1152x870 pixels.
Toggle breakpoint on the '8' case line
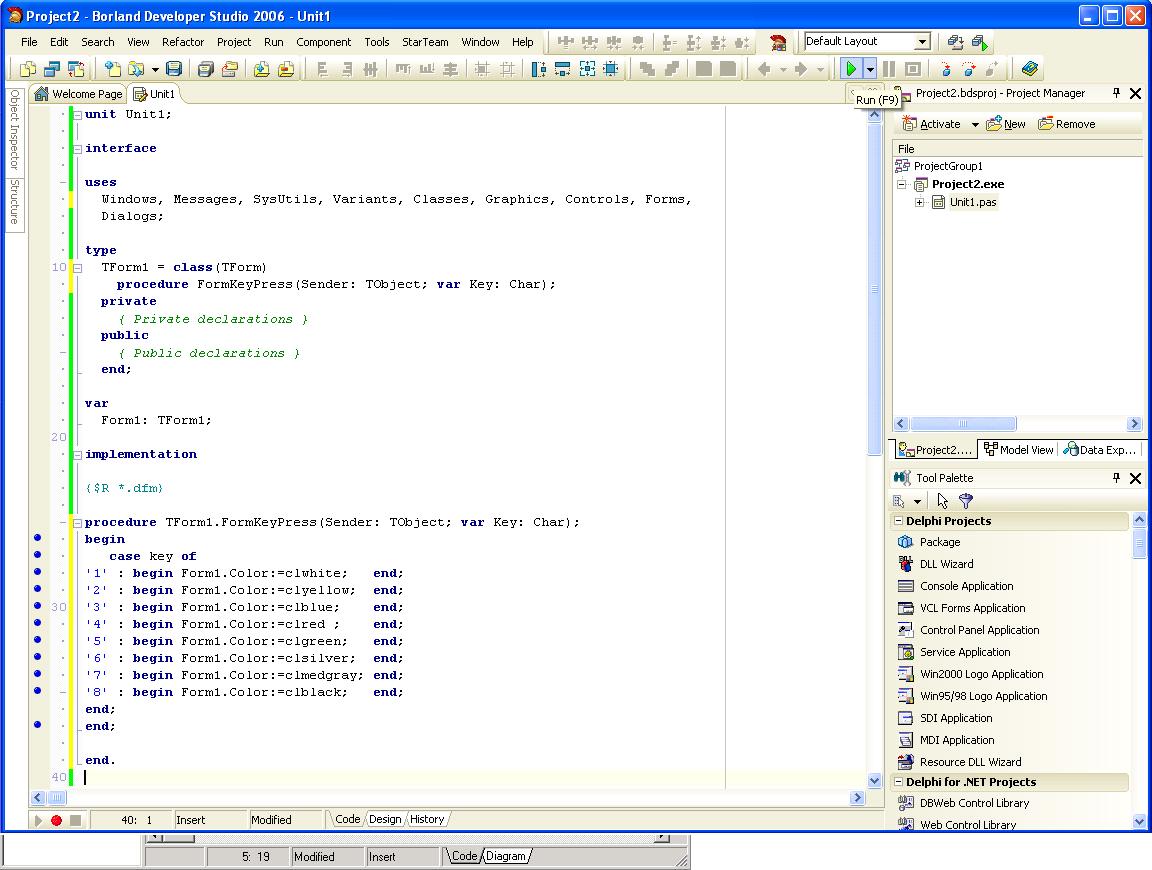(37, 691)
